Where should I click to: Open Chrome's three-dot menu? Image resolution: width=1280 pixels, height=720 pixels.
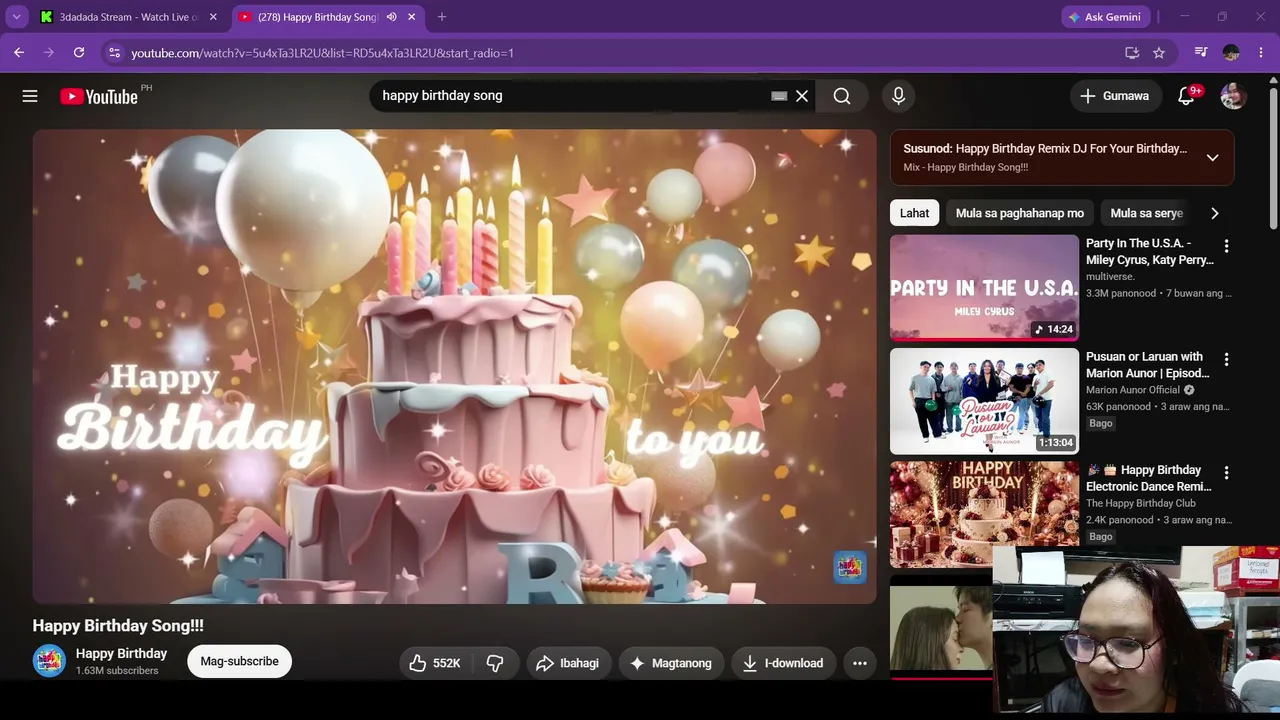[x=1261, y=53]
